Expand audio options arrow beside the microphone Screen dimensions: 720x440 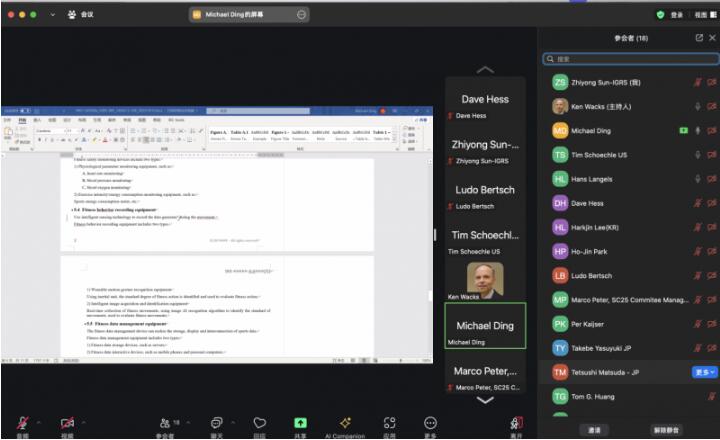point(40,420)
